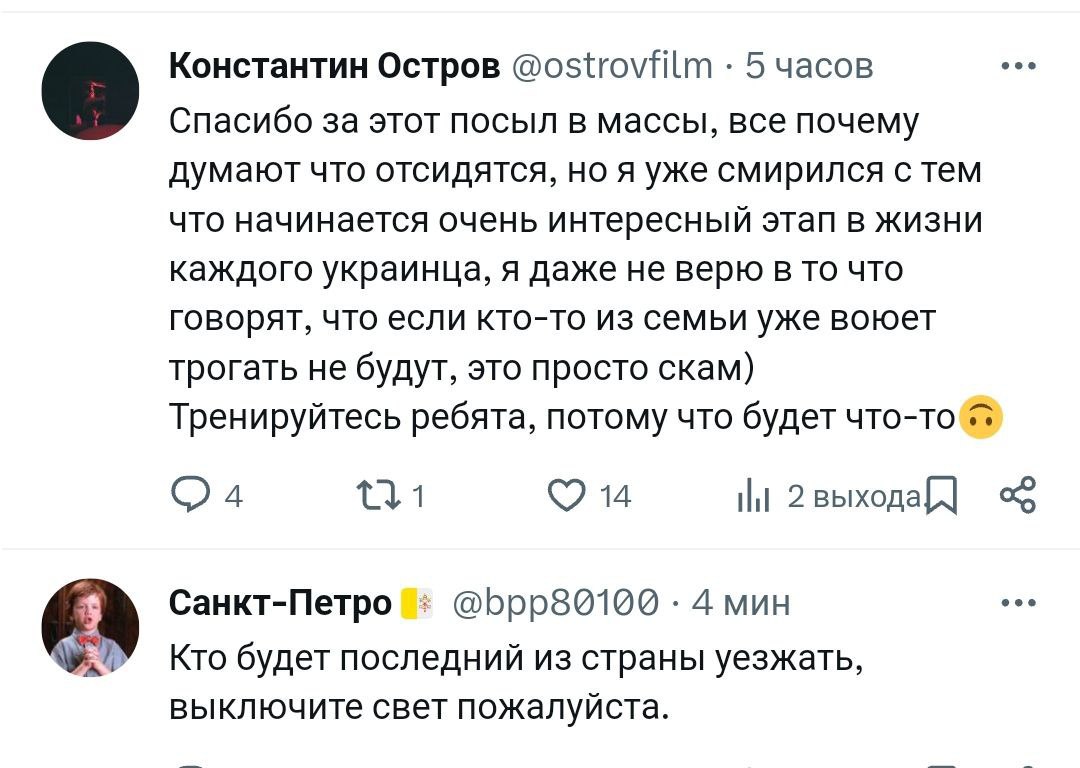Open the @ostrovfilm handle link
1080x768 pixels.
(613, 67)
